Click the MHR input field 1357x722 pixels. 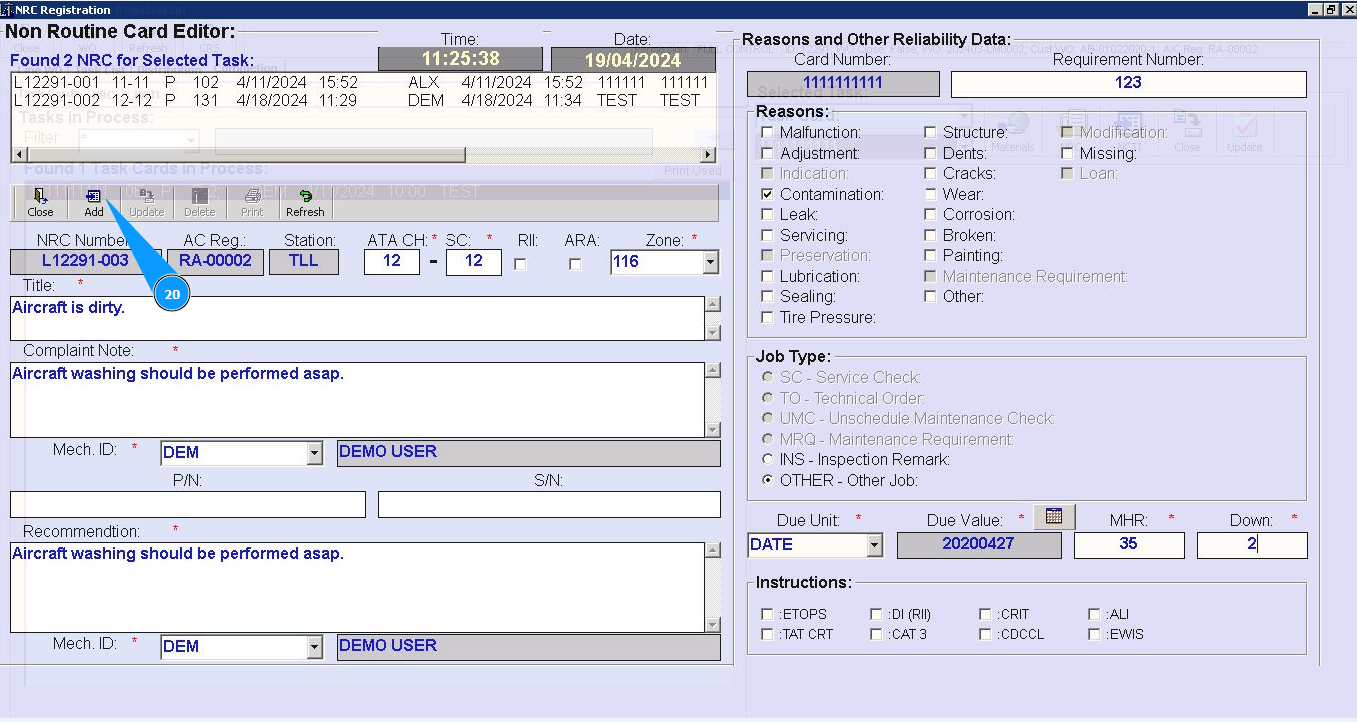coord(1129,545)
